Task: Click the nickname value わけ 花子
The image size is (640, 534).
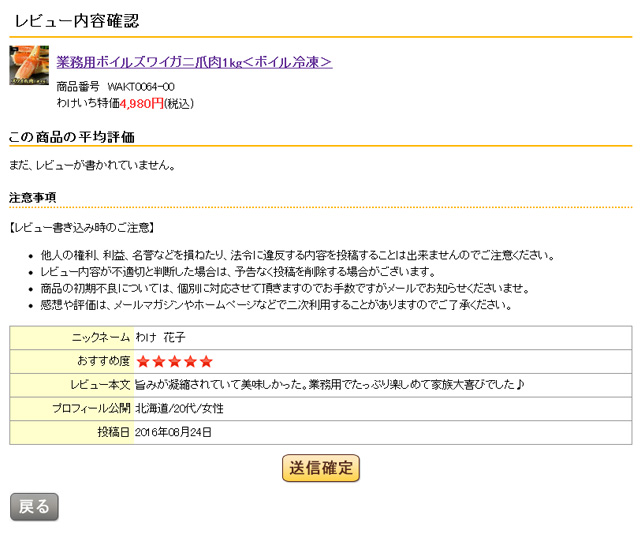Action: click(160, 338)
